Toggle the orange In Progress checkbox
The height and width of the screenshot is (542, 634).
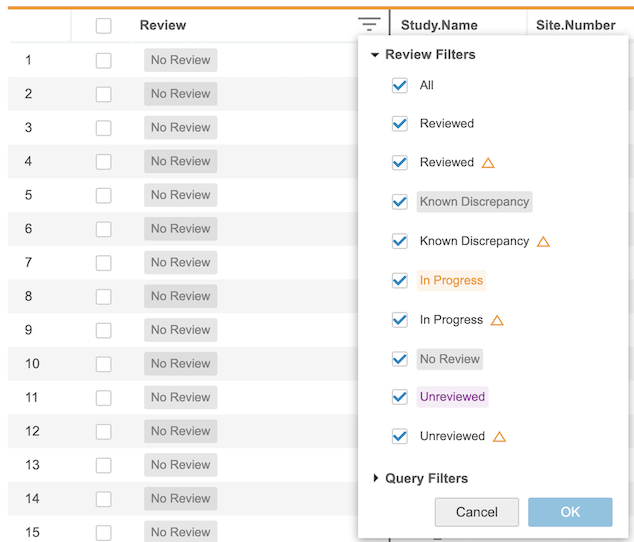pyautogui.click(x=400, y=281)
